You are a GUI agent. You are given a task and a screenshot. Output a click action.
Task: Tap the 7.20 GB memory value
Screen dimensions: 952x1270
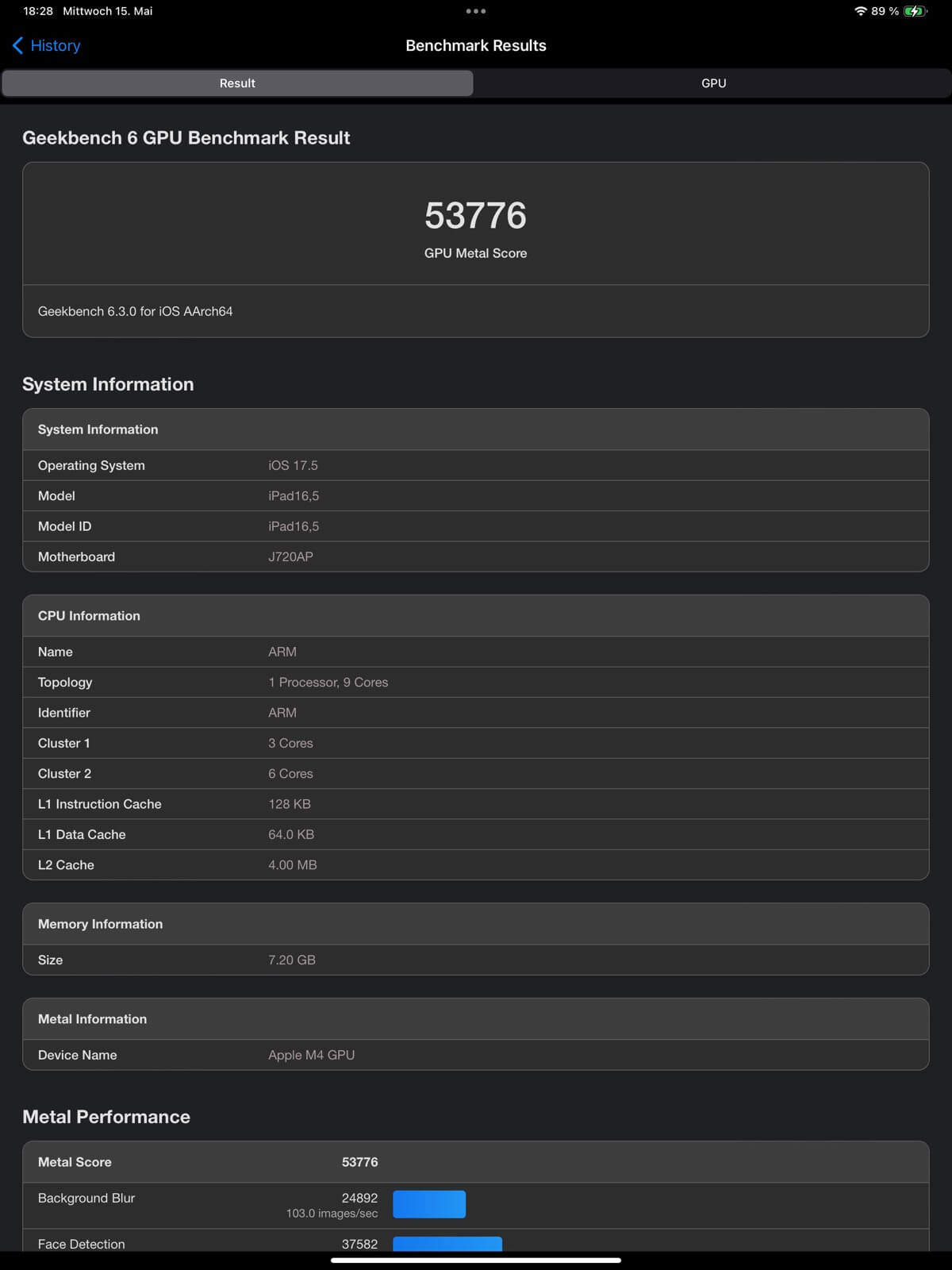point(292,960)
